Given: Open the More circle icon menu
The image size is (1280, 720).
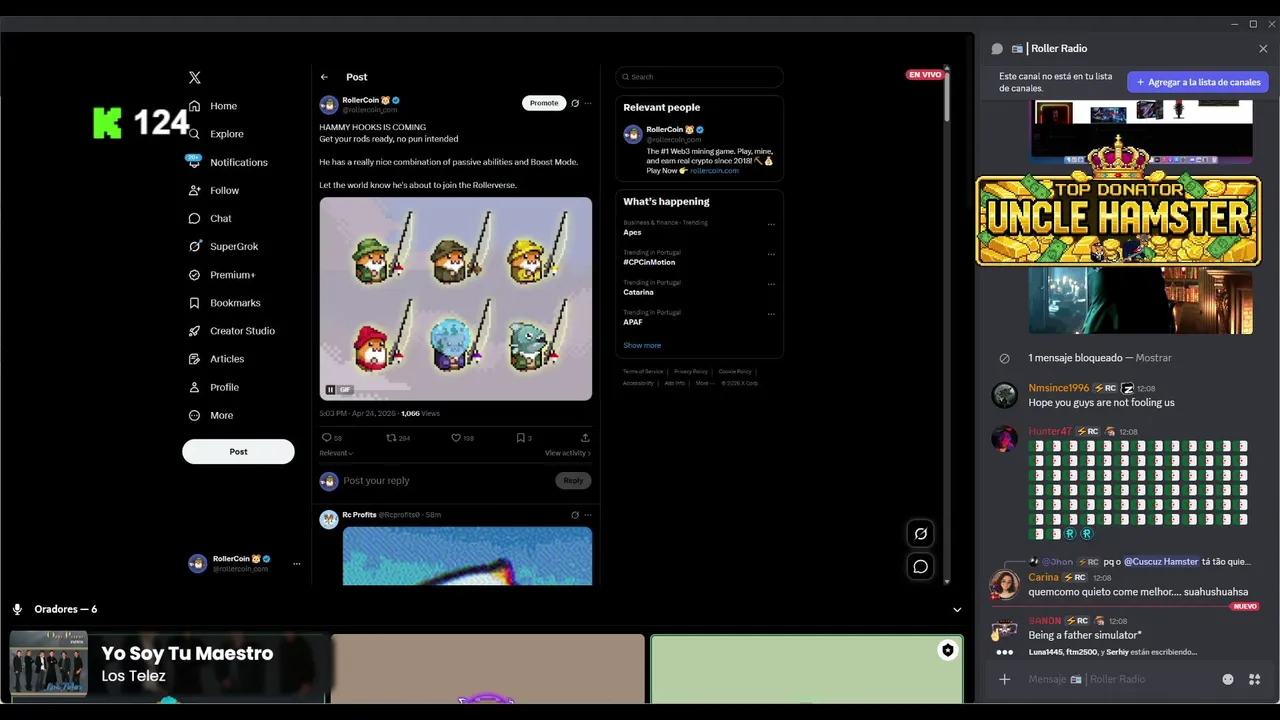Looking at the screenshot, I should [x=195, y=415].
